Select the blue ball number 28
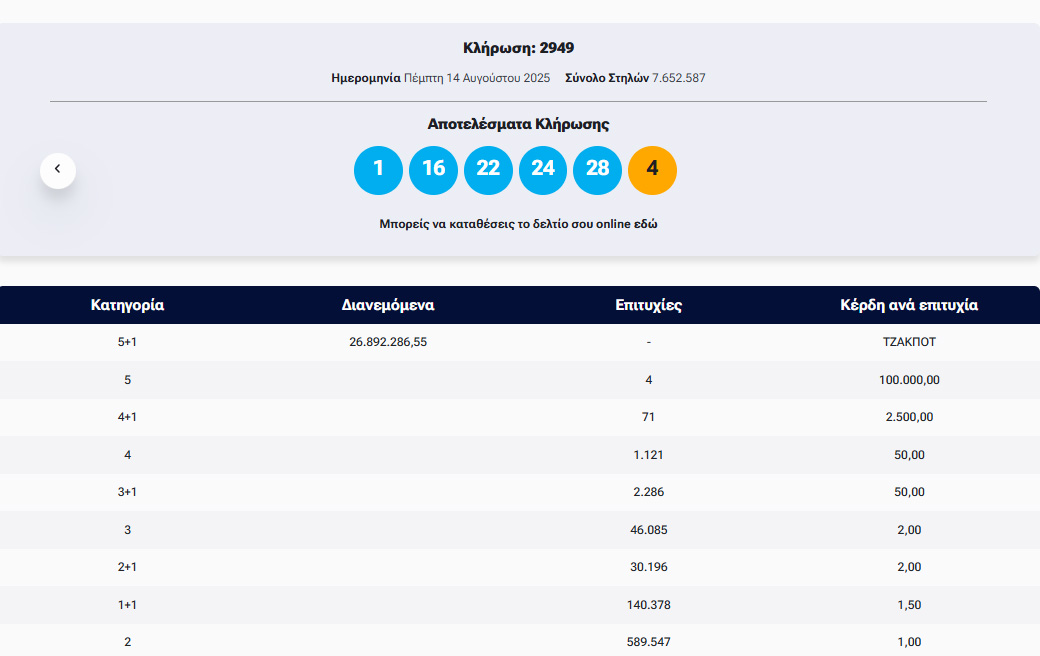Image resolution: width=1040 pixels, height=656 pixels. tap(598, 170)
